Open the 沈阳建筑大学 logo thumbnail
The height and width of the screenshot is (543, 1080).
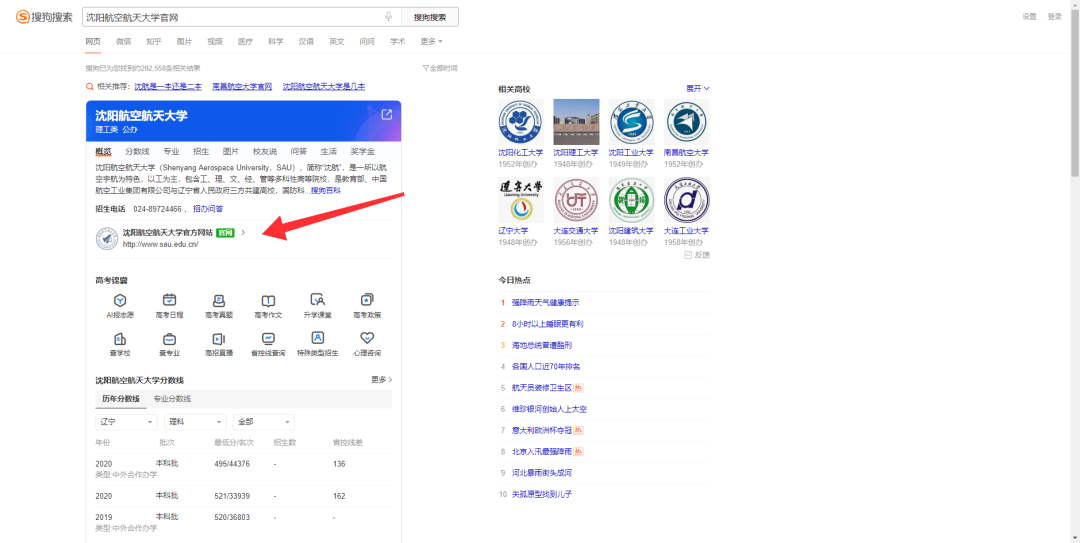[631, 200]
